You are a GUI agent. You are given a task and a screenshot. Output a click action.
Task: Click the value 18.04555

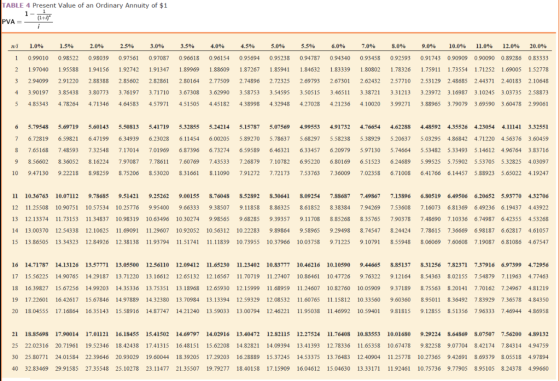click(x=37, y=311)
